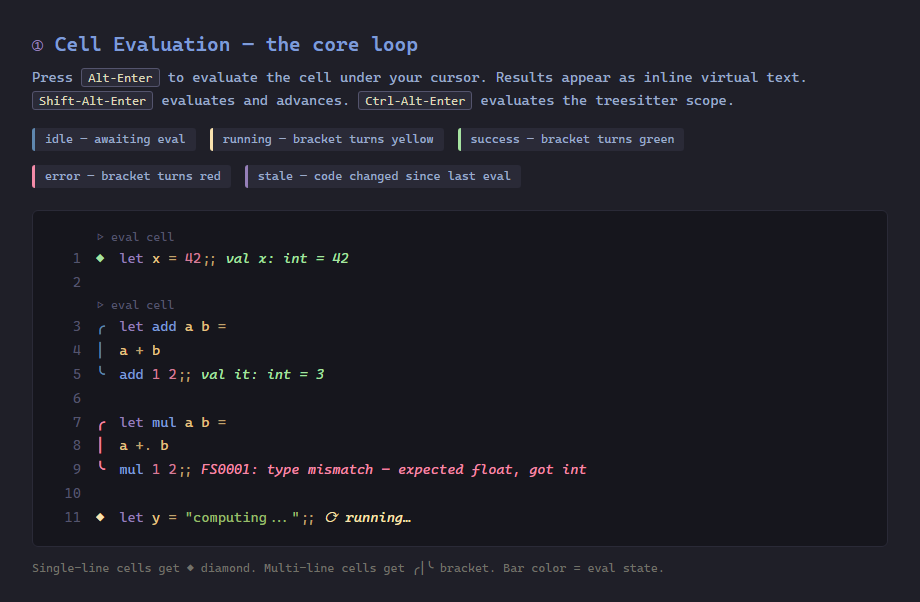Click the string "computing..." on line 11
The height and width of the screenshot is (602, 920).
point(242,517)
